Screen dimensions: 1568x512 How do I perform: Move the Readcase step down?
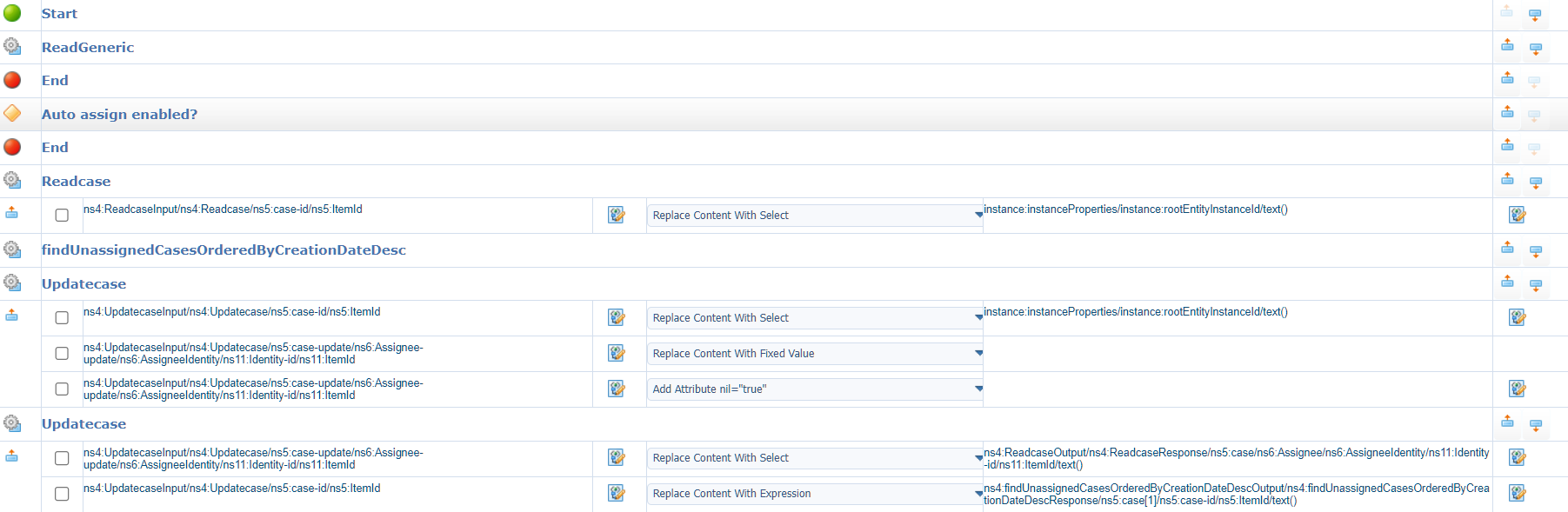[x=1535, y=183]
